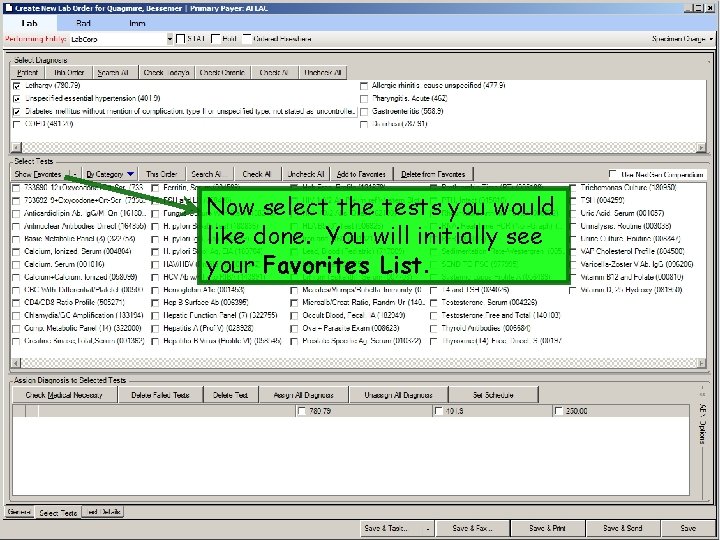Click the Add to Favorites button

[x=361, y=174]
